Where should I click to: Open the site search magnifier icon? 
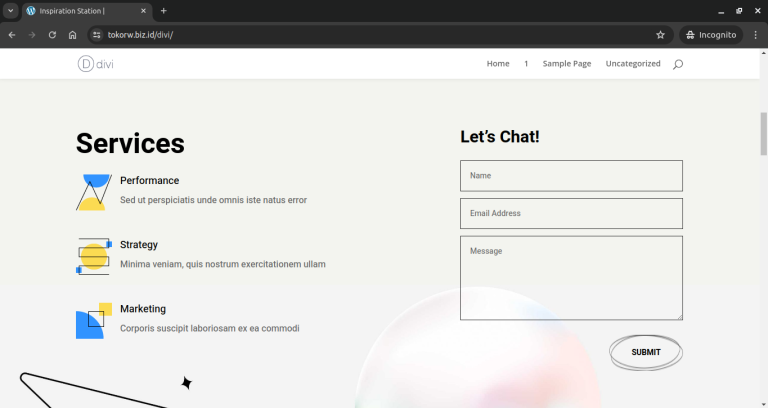click(x=678, y=64)
